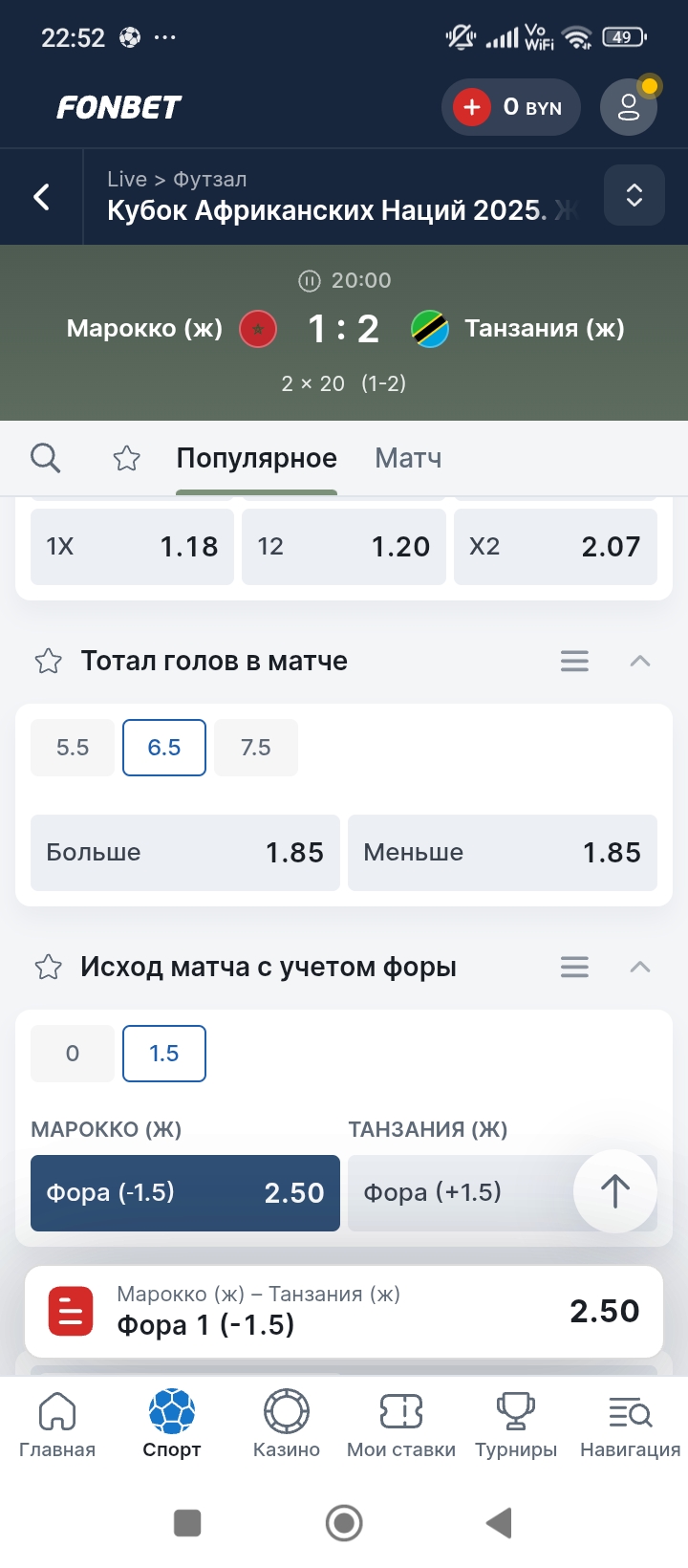Open the Казино section icon
This screenshot has height=1568, width=688.
point(286,1411)
